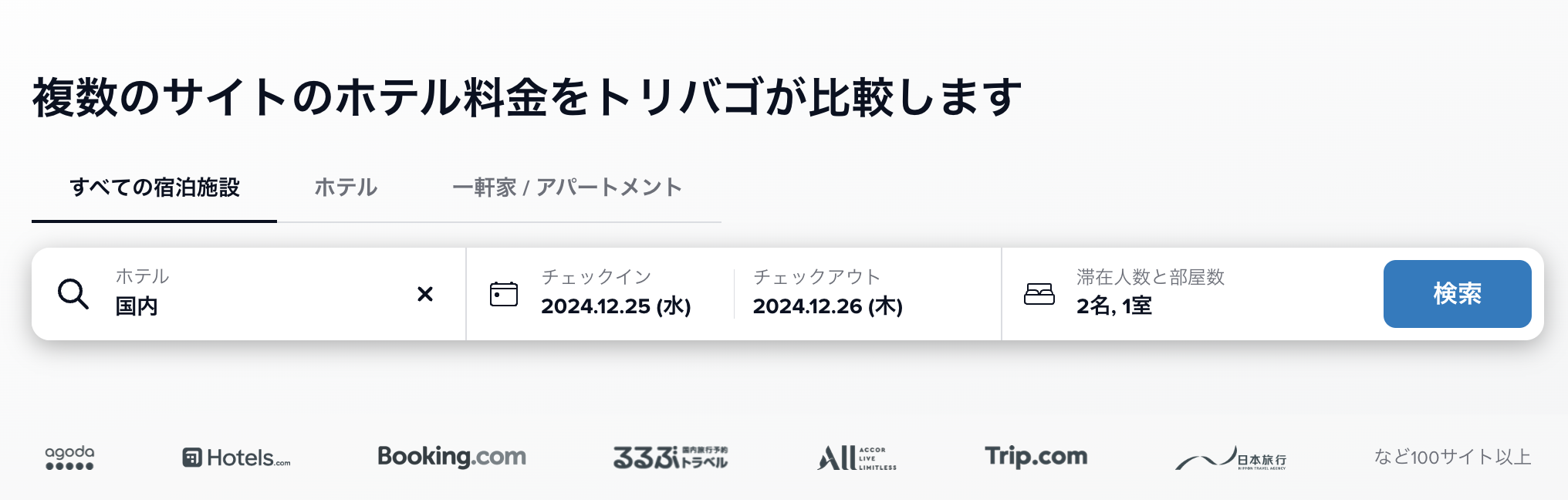Switch to the ホテル tab

click(345, 186)
